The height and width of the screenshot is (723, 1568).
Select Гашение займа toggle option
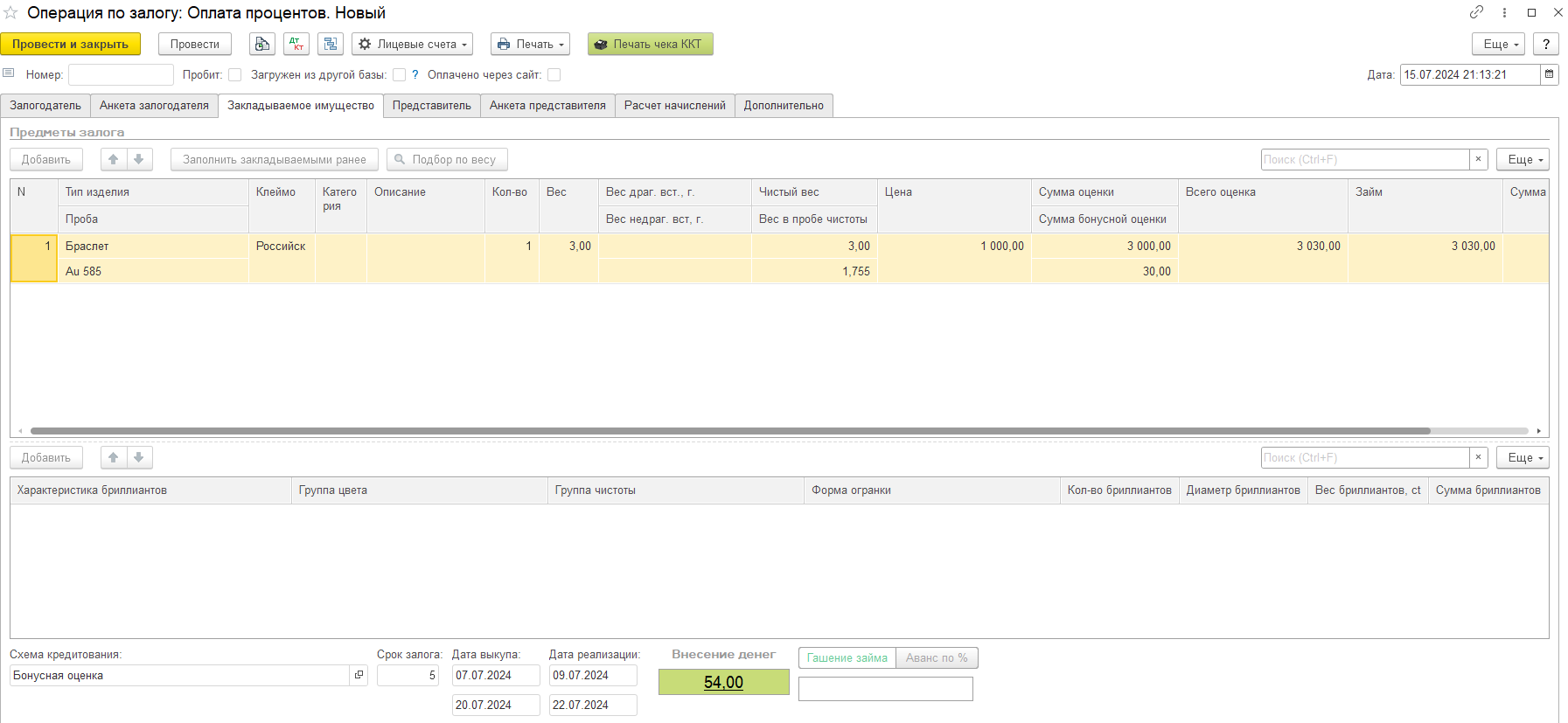pyautogui.click(x=847, y=657)
